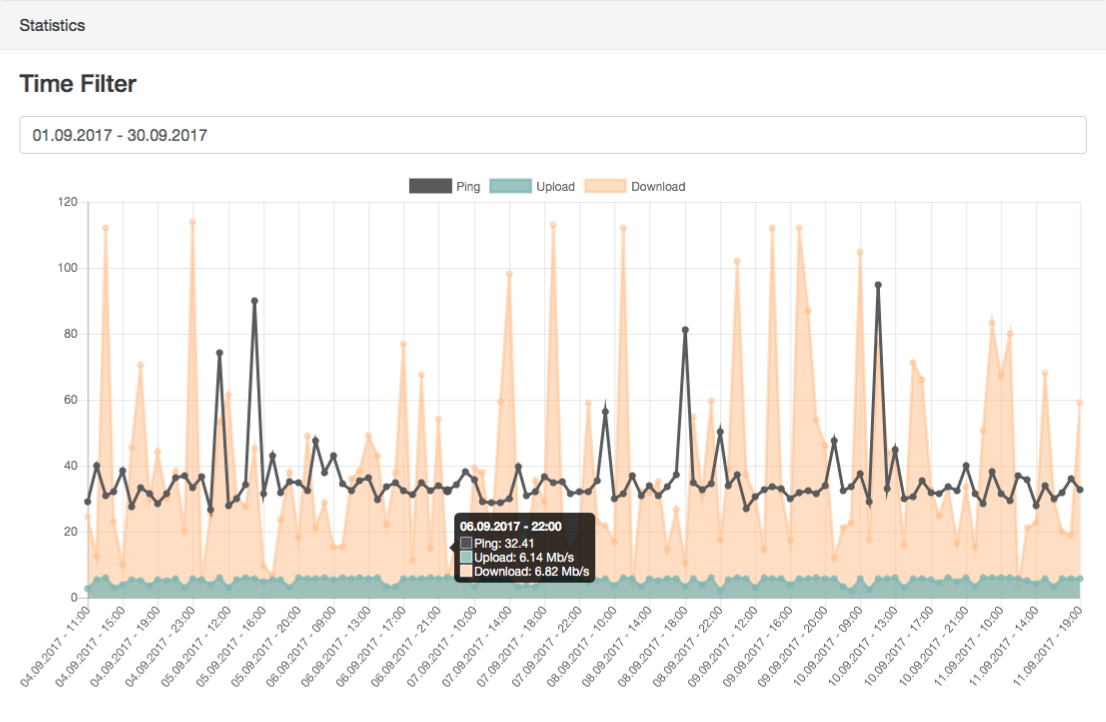Click the first ping data point on chart
Screen dimensions: 1106x722
pos(87,502)
